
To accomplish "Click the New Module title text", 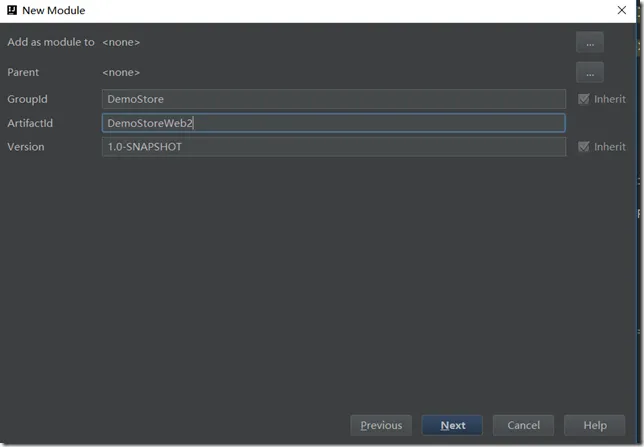I will tap(54, 10).
